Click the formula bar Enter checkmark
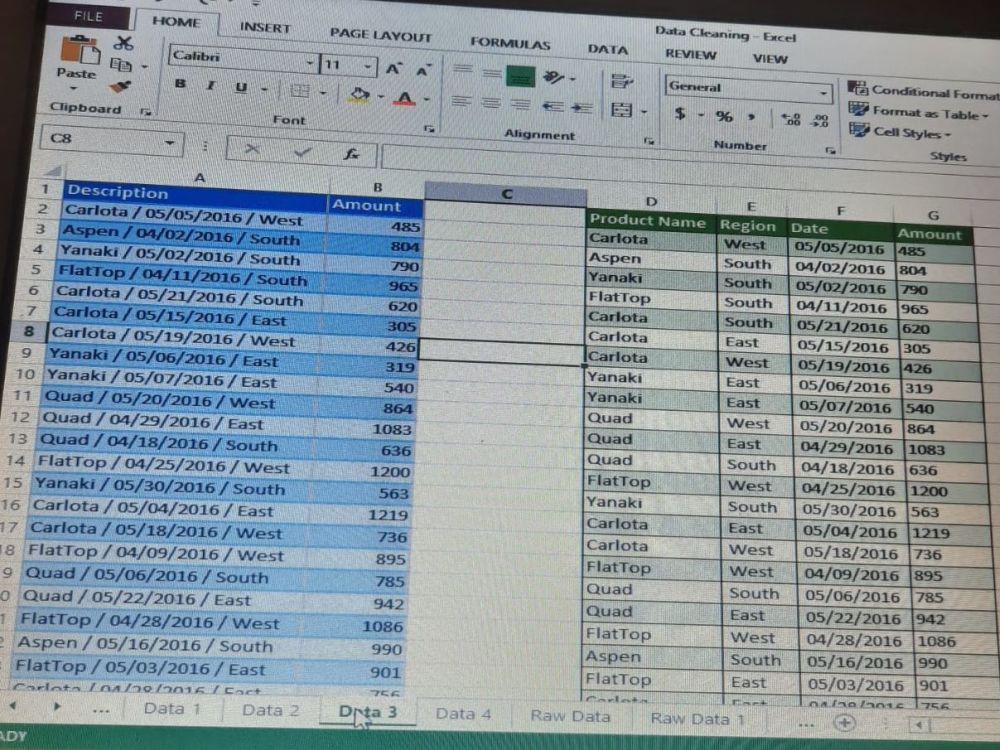This screenshot has height=750, width=1000. coord(302,151)
